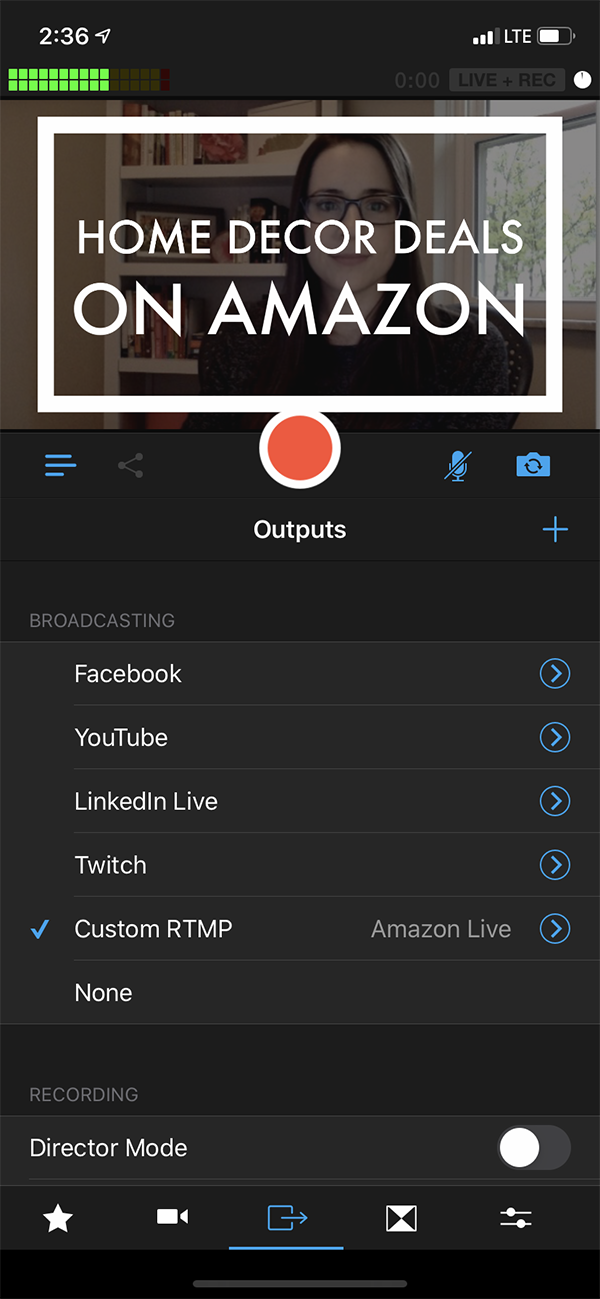This screenshot has width=600, height=1299.
Task: Tap the share icon
Action: 131,465
